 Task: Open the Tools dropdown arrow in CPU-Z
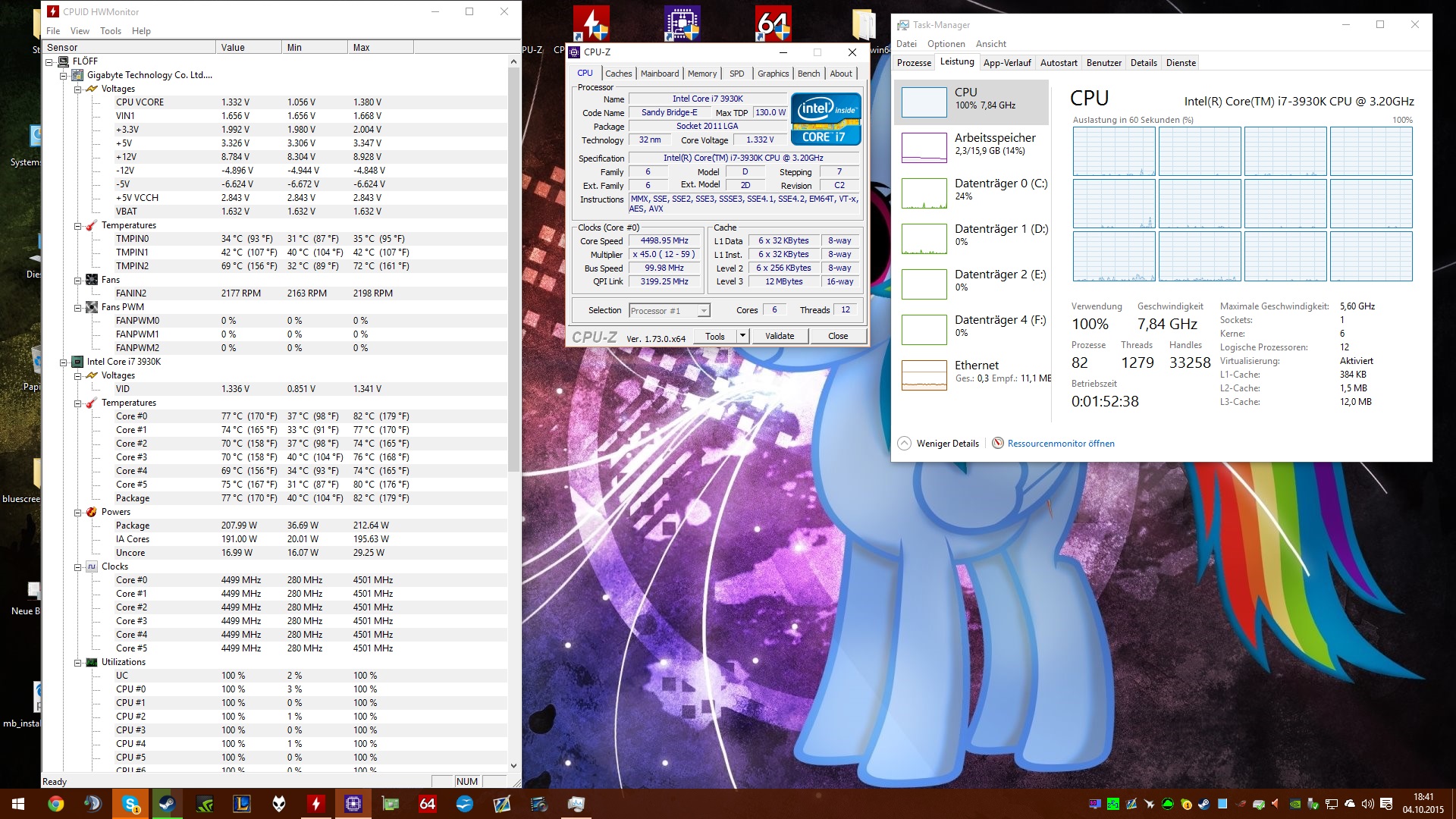[743, 336]
